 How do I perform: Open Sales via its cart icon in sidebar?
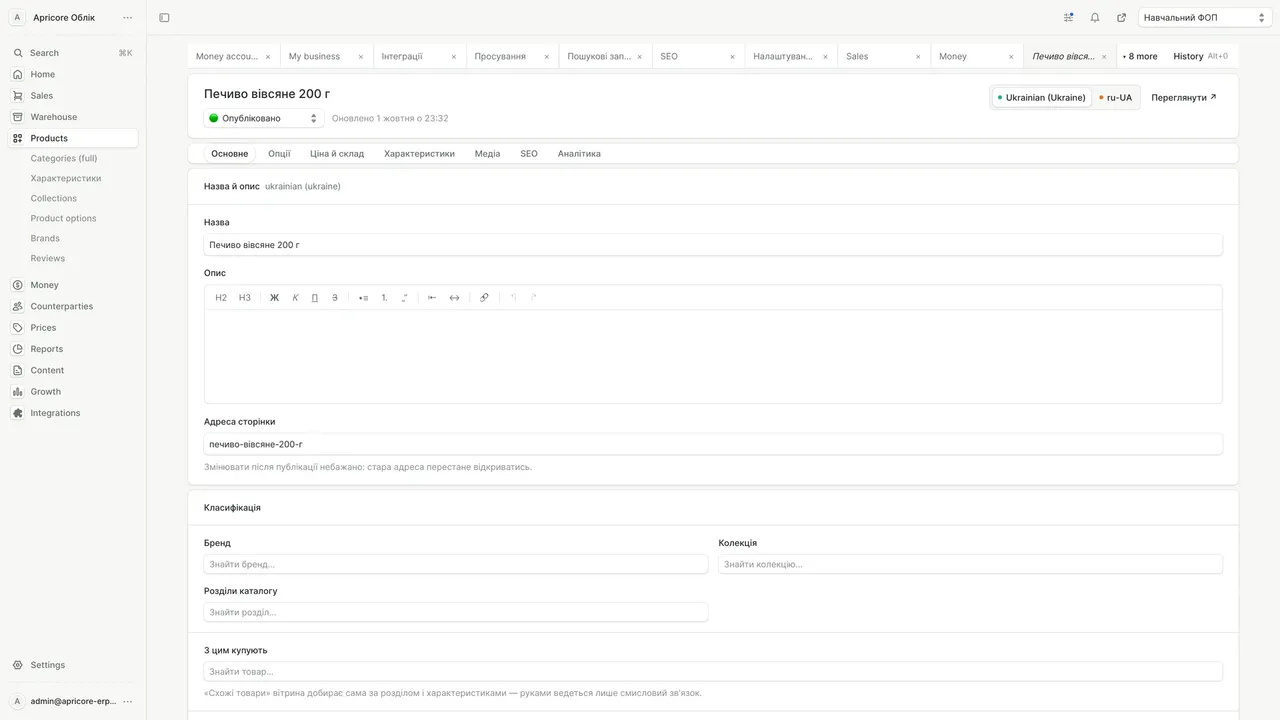coord(18,96)
